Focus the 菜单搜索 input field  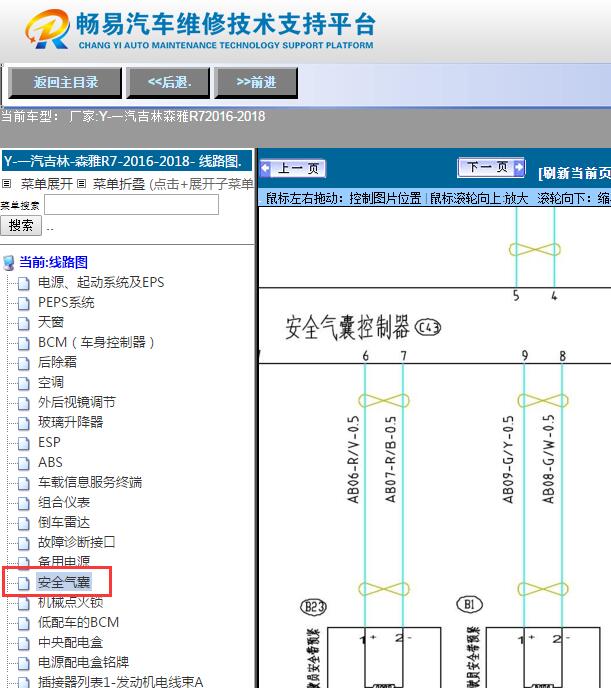(x=132, y=205)
